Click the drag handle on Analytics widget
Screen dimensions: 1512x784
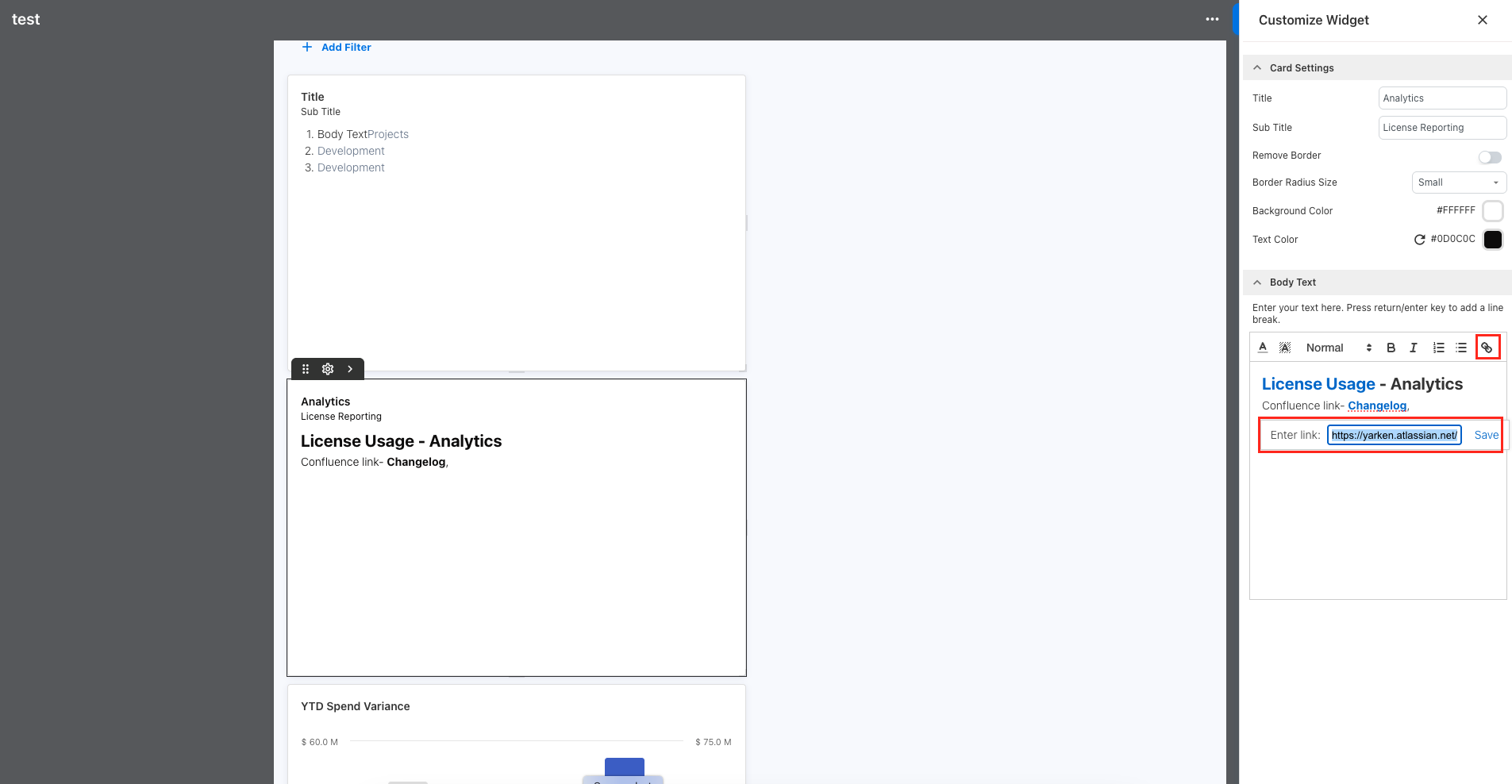[x=306, y=369]
